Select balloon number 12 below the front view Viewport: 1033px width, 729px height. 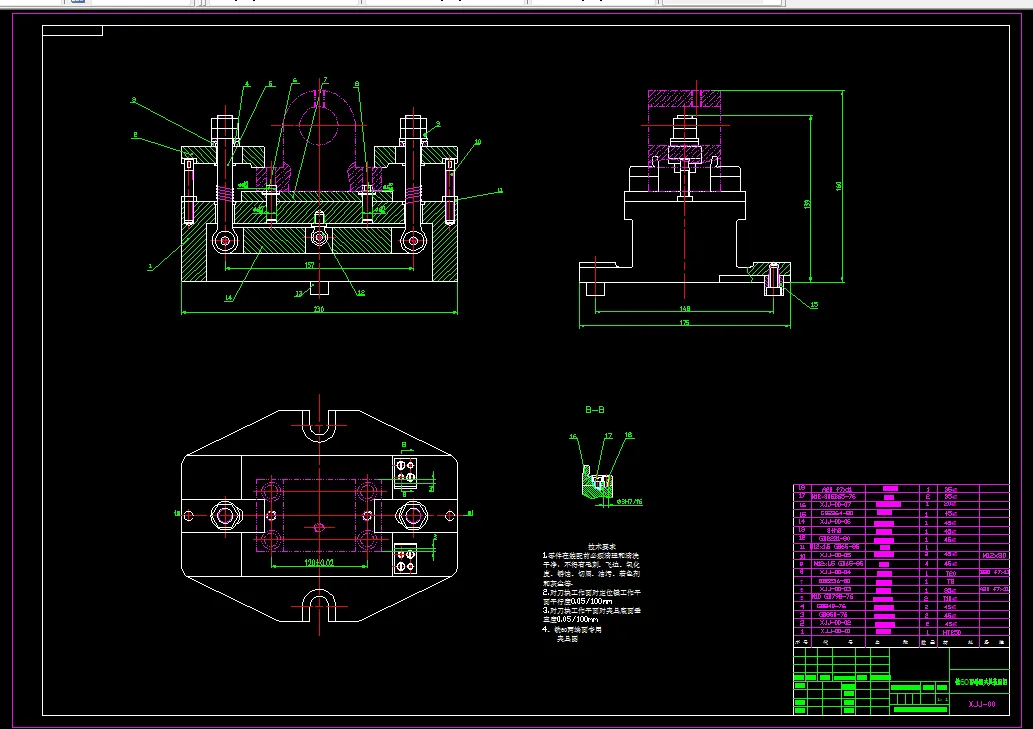pos(360,292)
